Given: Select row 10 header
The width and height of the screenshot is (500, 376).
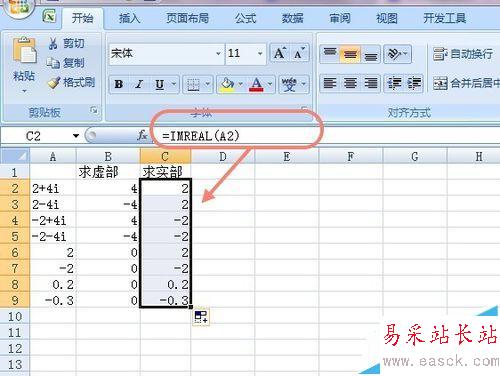Looking at the screenshot, I should pos(15,316).
